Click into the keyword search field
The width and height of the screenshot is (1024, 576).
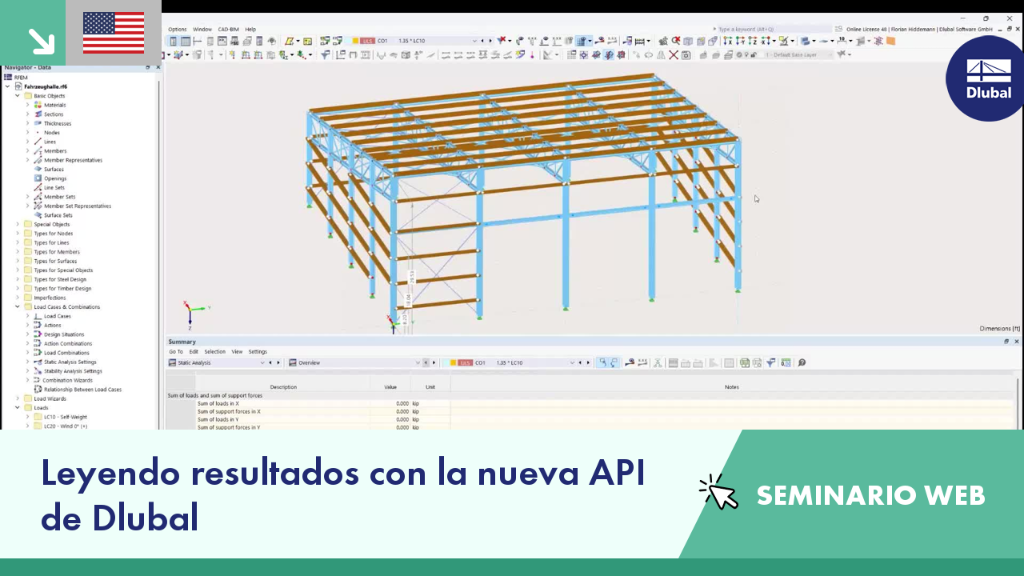[x=773, y=29]
